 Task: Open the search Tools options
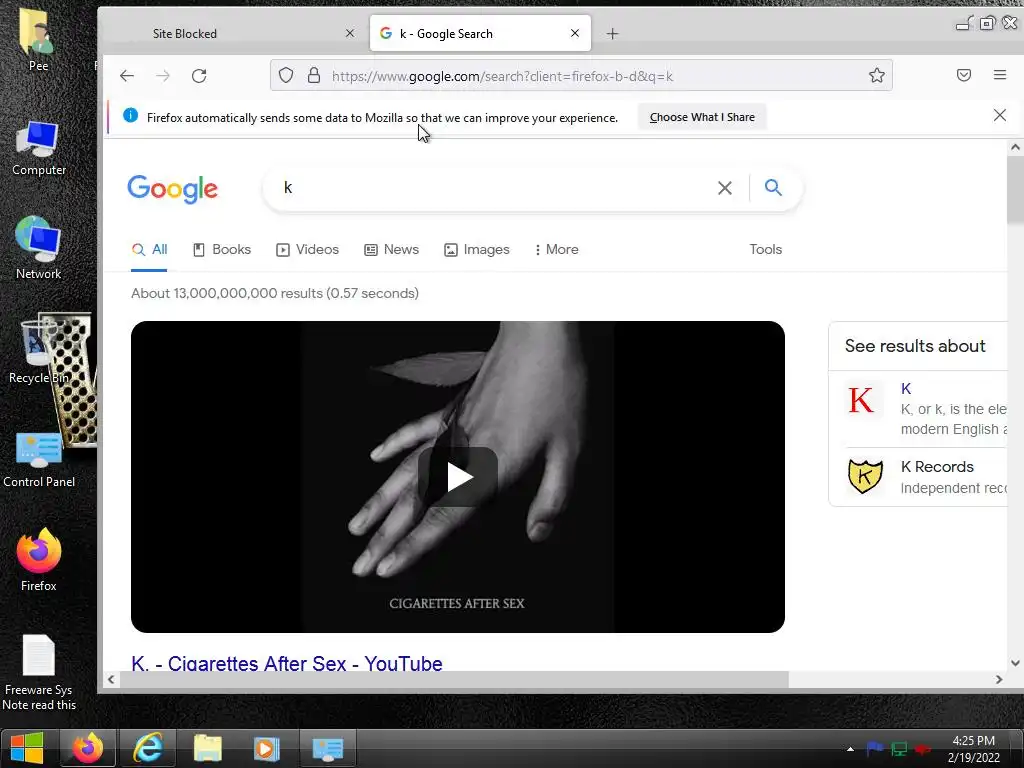(x=765, y=249)
